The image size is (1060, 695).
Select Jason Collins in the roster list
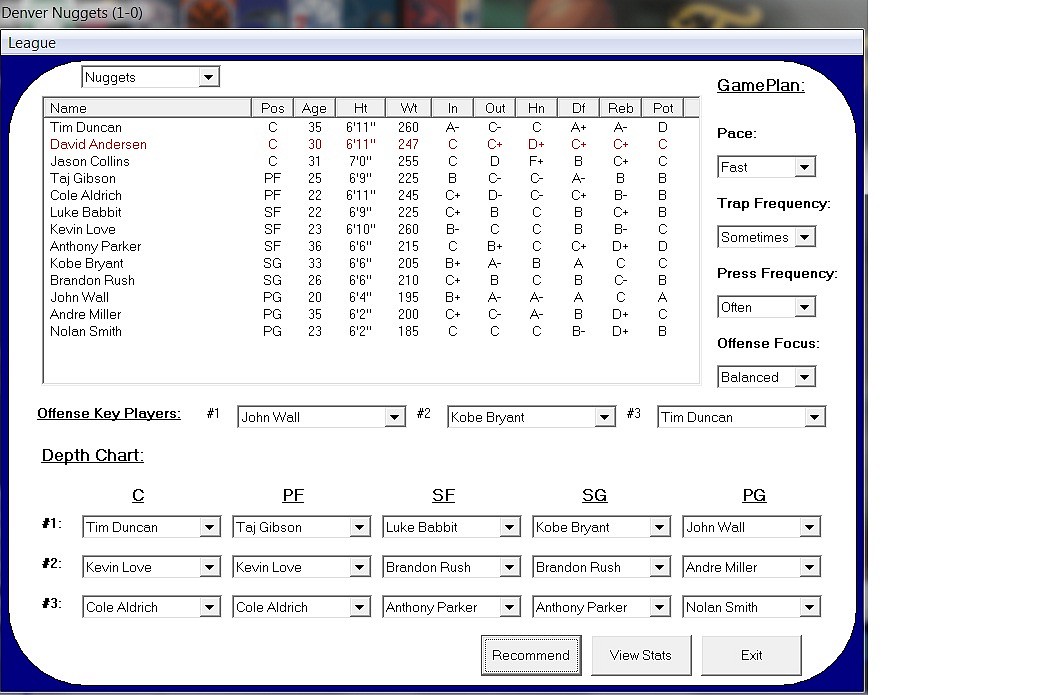[x=371, y=161]
